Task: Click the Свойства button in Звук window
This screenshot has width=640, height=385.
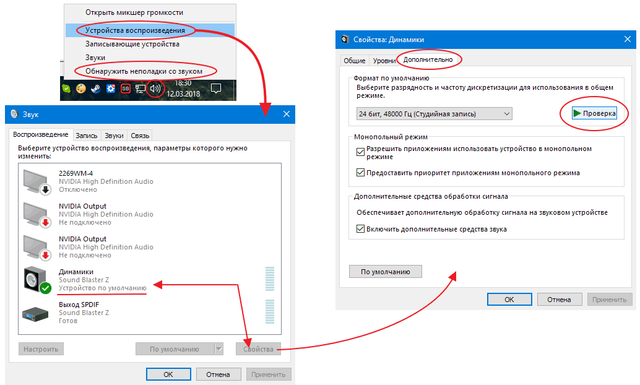Action: tap(258, 349)
